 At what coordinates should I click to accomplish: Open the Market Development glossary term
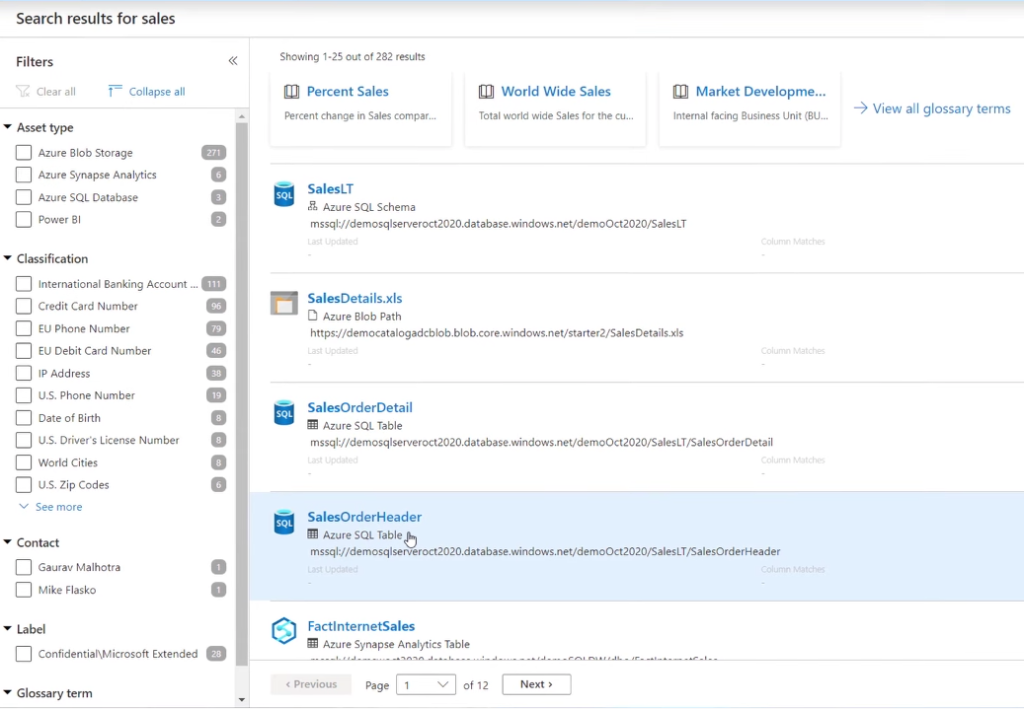761,91
